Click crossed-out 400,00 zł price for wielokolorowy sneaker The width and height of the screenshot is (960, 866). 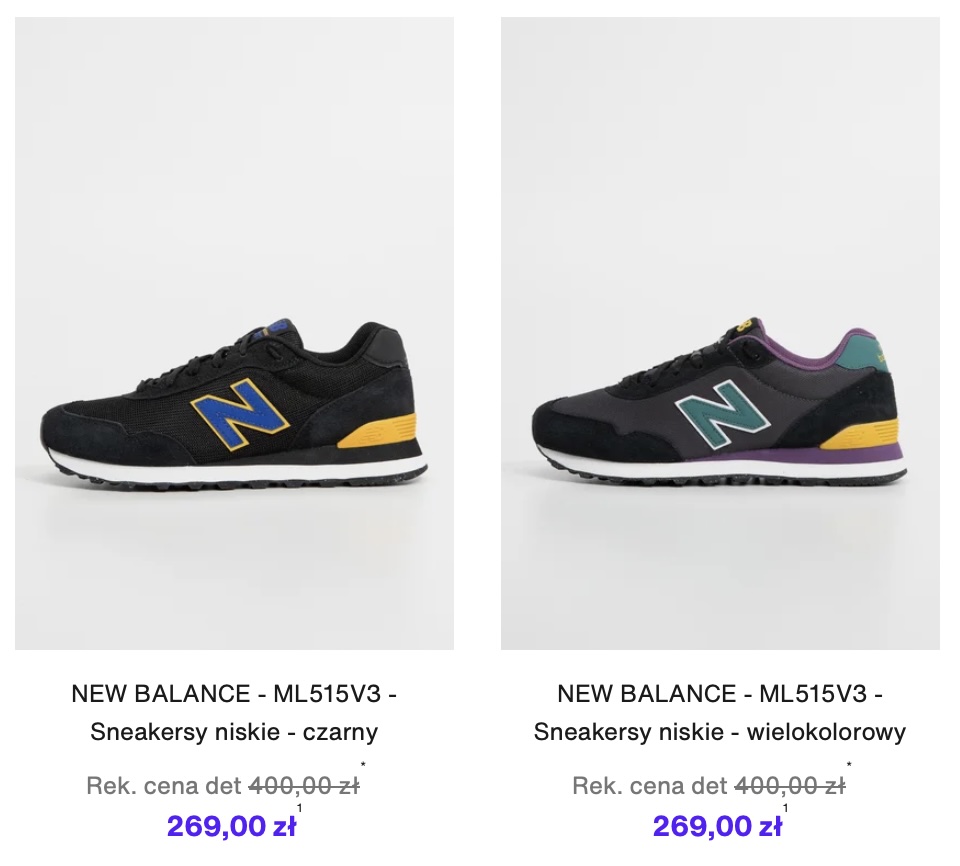[789, 786]
